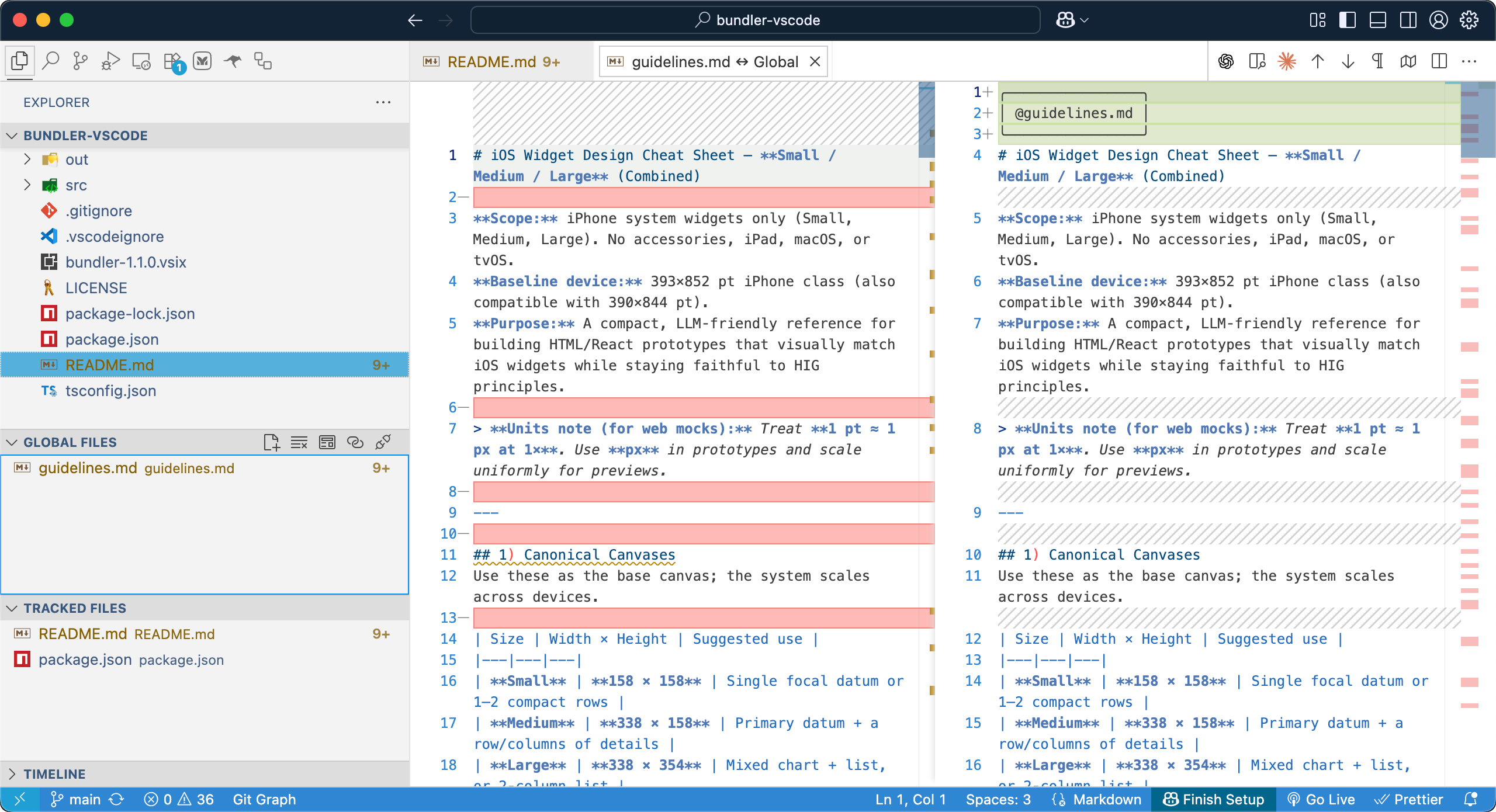Go to previous change arrow
The height and width of the screenshot is (812, 1496).
pos(1317,61)
